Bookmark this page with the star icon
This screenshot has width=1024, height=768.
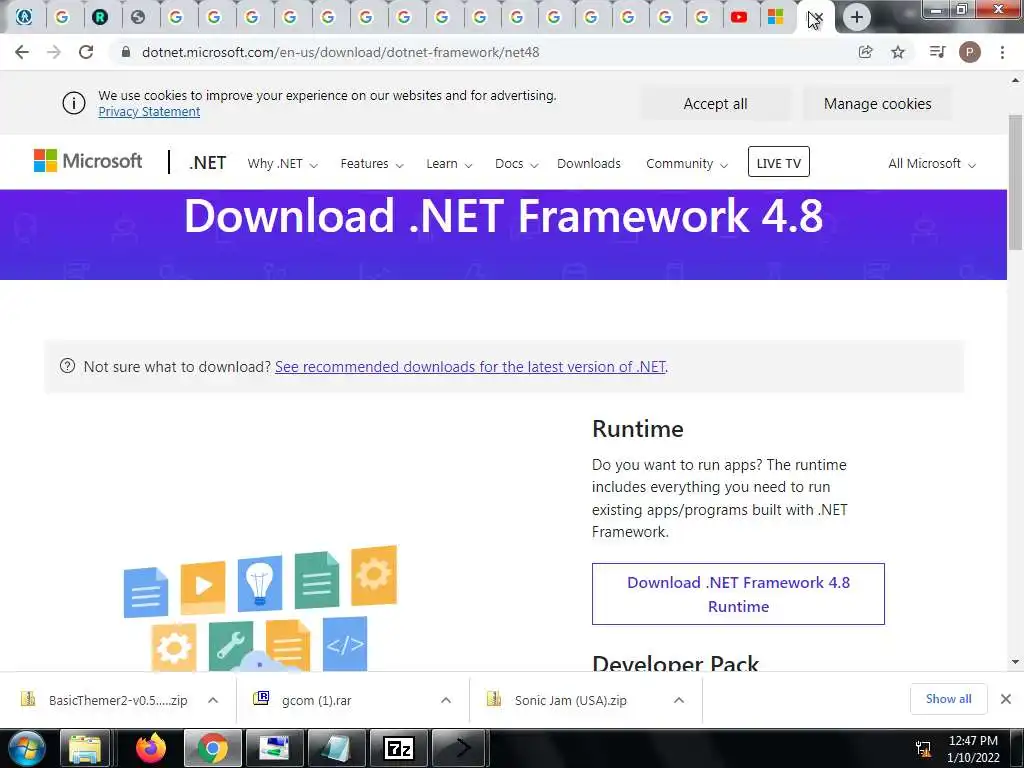[898, 52]
